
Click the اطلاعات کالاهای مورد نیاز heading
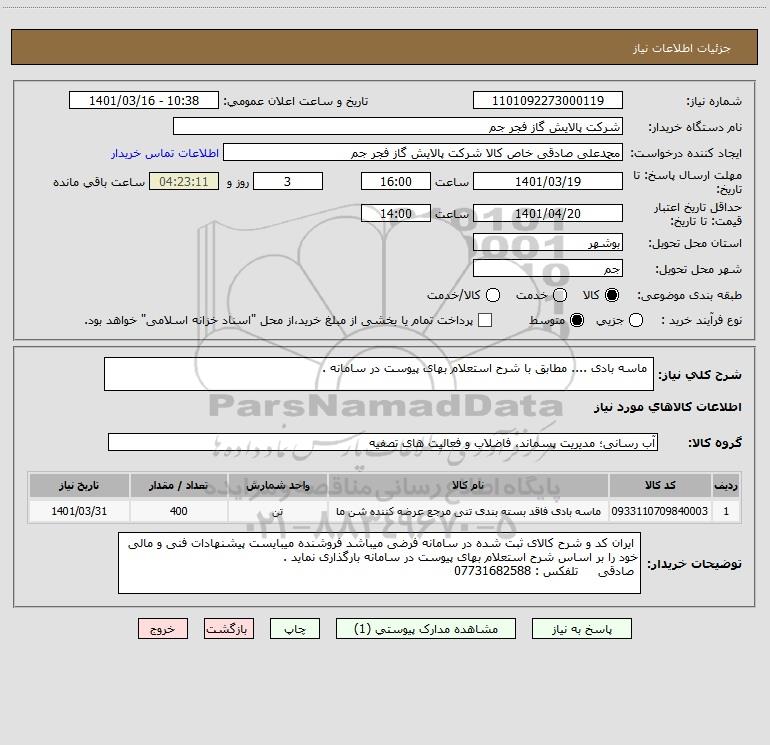[x=667, y=407]
